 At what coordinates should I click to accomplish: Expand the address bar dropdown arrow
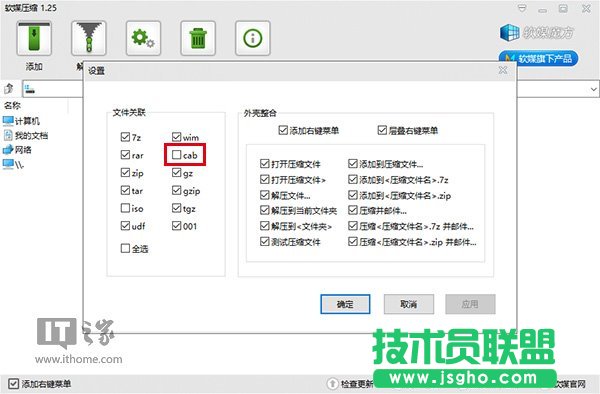point(593,89)
